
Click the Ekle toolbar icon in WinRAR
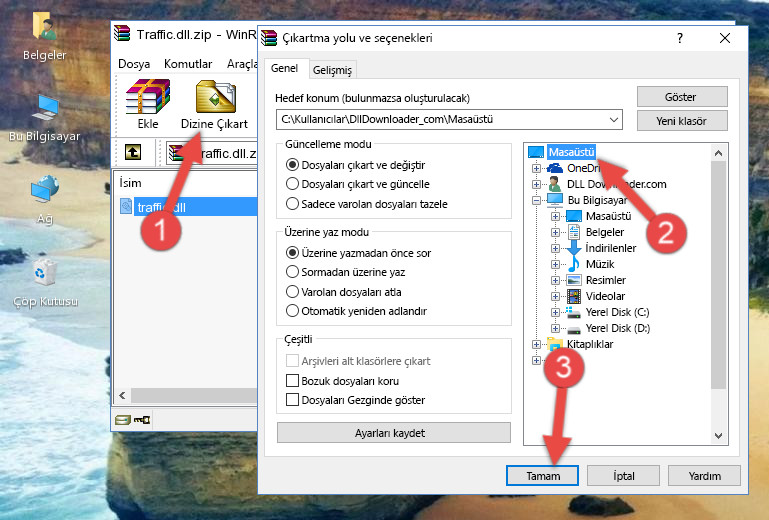(x=148, y=104)
